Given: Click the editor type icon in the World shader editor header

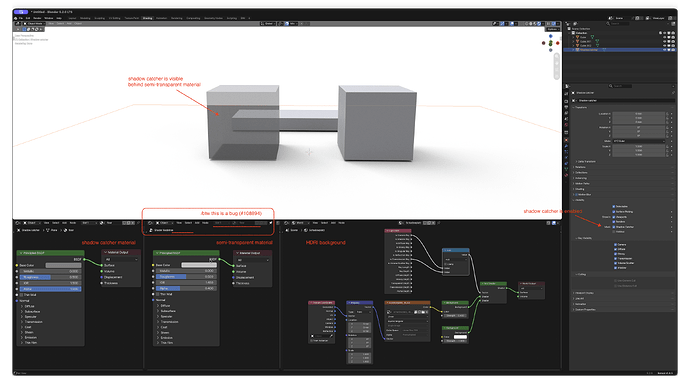Looking at the screenshot, I should point(287,223).
